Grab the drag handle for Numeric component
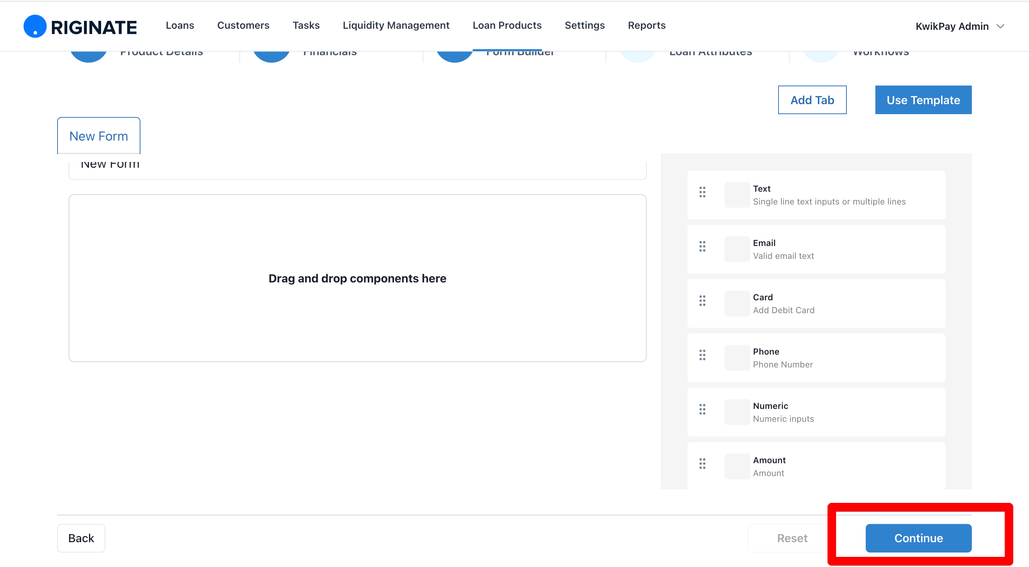Image resolution: width=1029 pixels, height=567 pixels. point(702,410)
